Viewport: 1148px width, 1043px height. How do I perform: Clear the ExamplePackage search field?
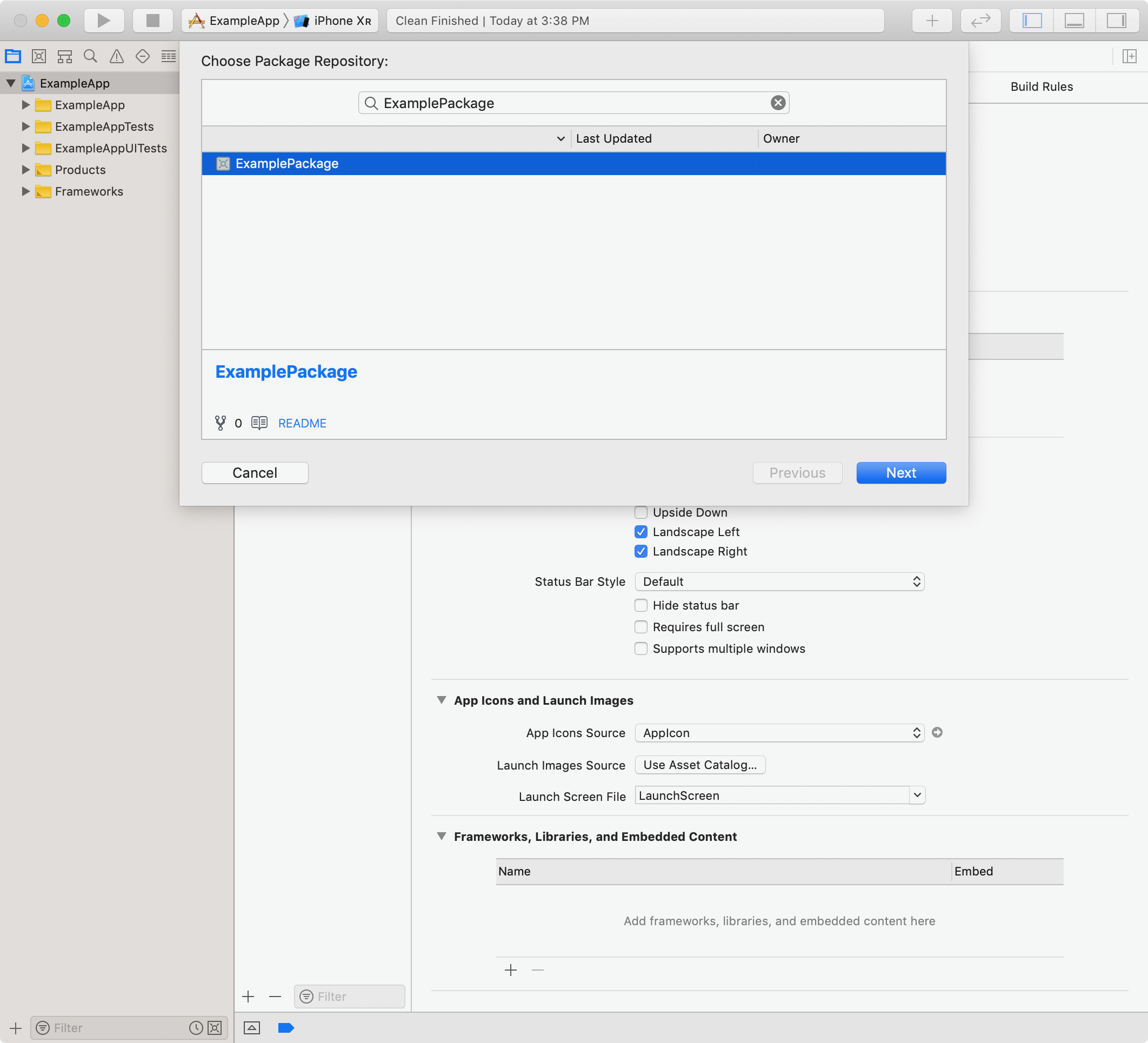coord(778,103)
